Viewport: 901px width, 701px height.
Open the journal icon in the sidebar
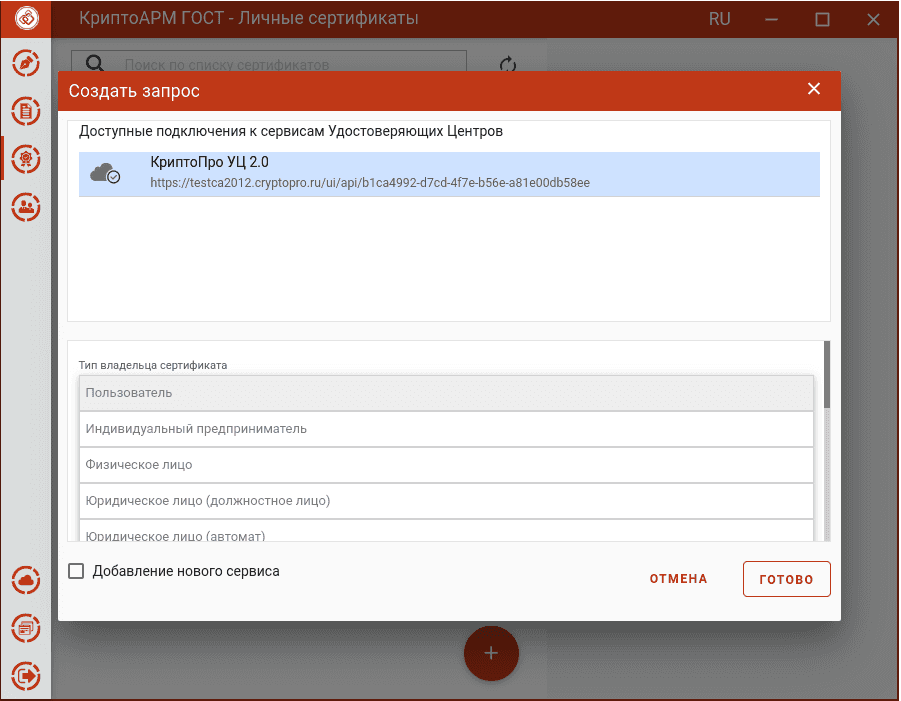tap(26, 628)
